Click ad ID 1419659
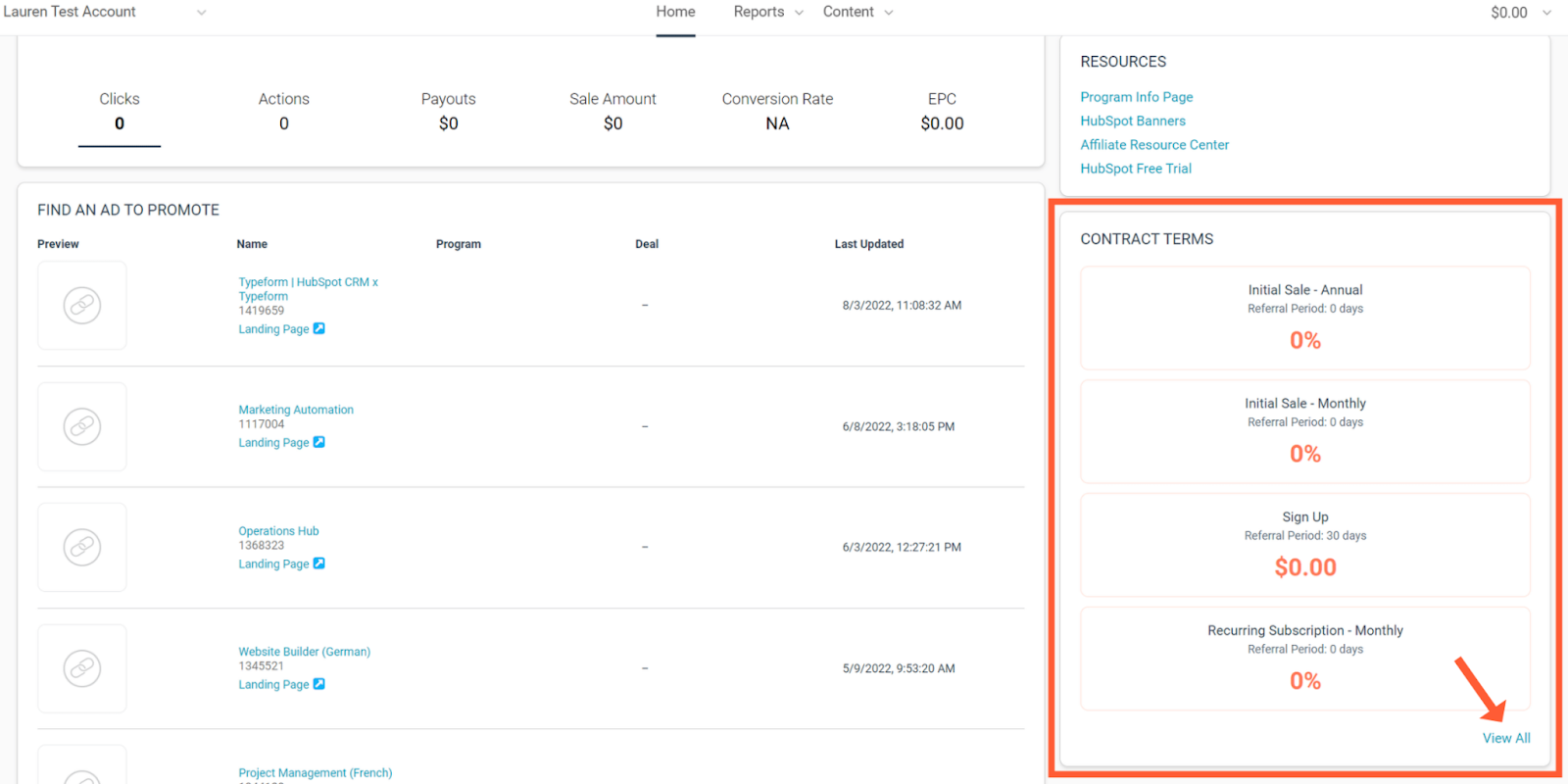This screenshot has width=1568, height=784. point(261,311)
